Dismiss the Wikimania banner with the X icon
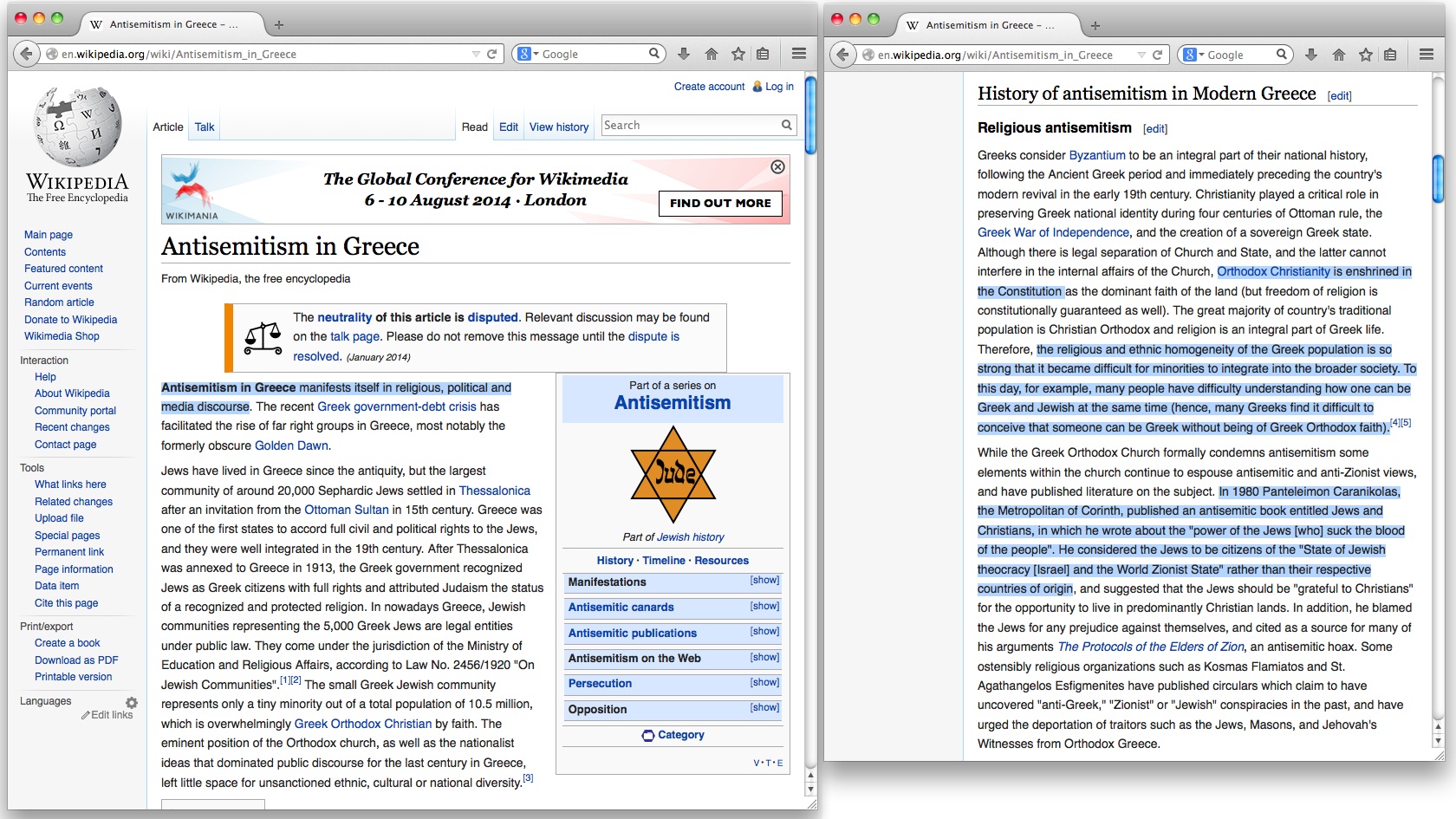This screenshot has height=819, width=1456. pyautogui.click(x=777, y=166)
